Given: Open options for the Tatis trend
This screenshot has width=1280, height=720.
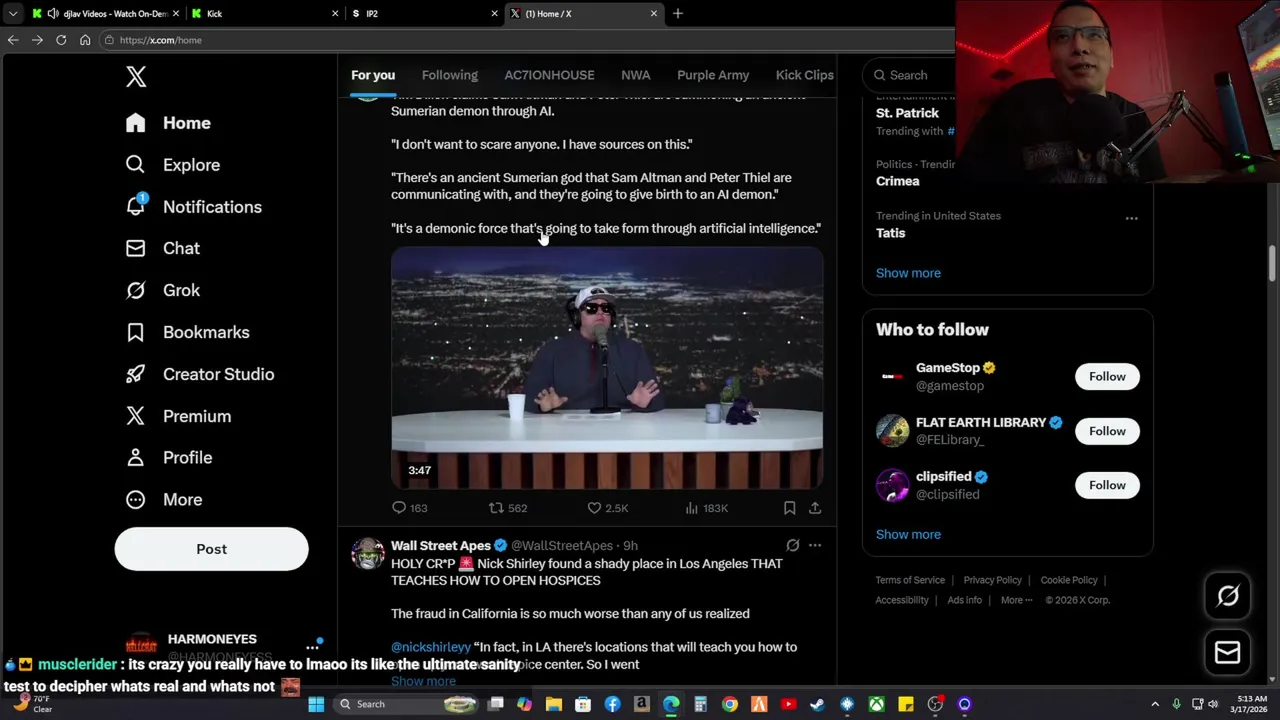Looking at the screenshot, I should 1131,218.
